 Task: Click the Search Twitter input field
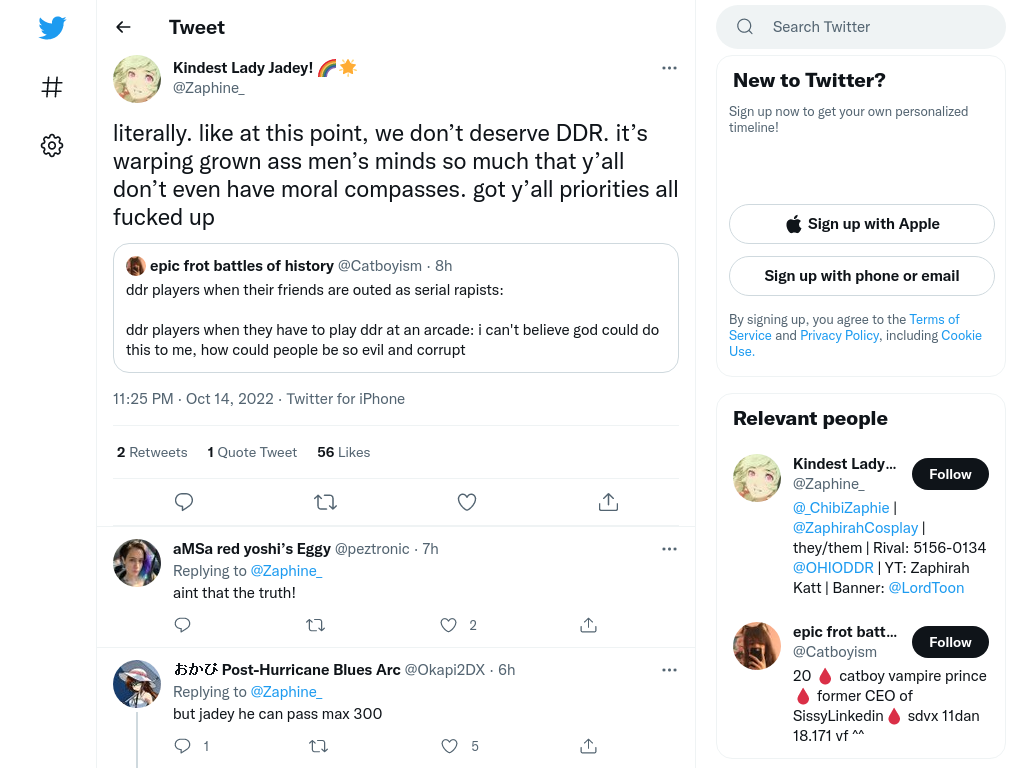[x=861, y=27]
